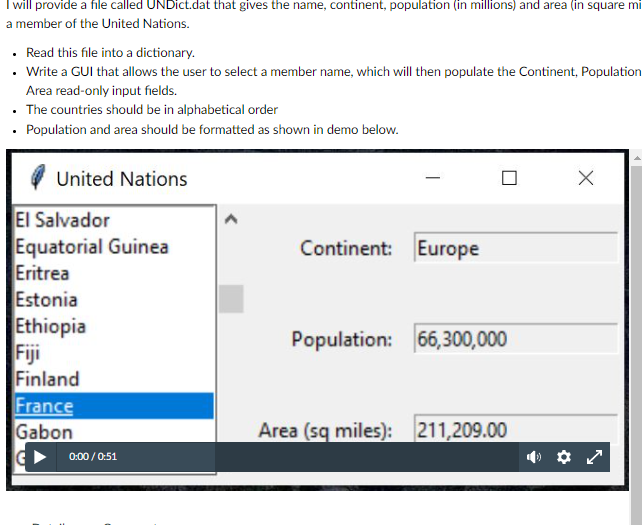Click the Area field showing 211,209.00

click(515, 428)
